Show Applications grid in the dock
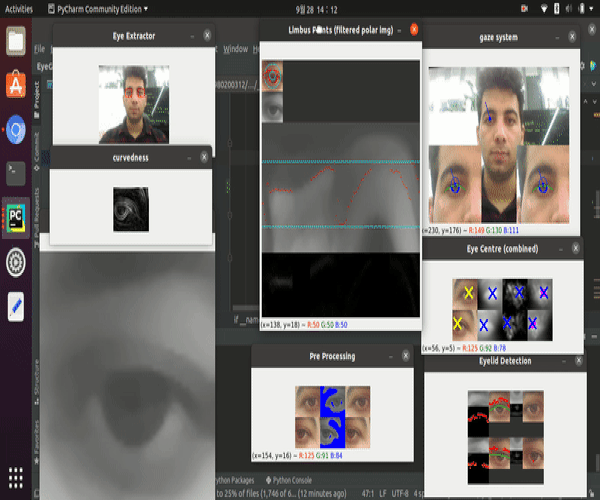Viewport: 600px width, 500px height. click(16, 478)
